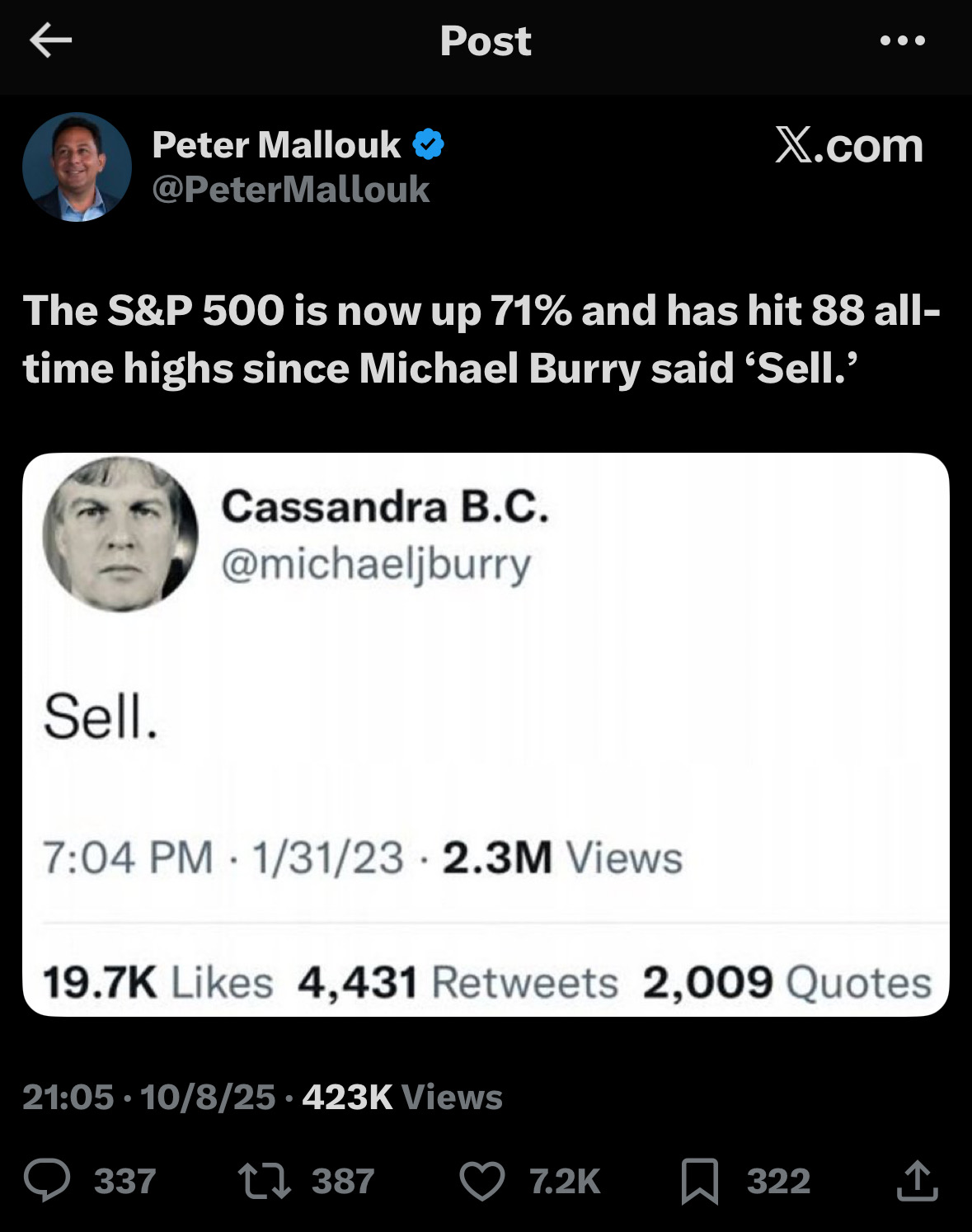Bookmark the post with the bookmark icon
The image size is (972, 1232).
(x=699, y=1181)
